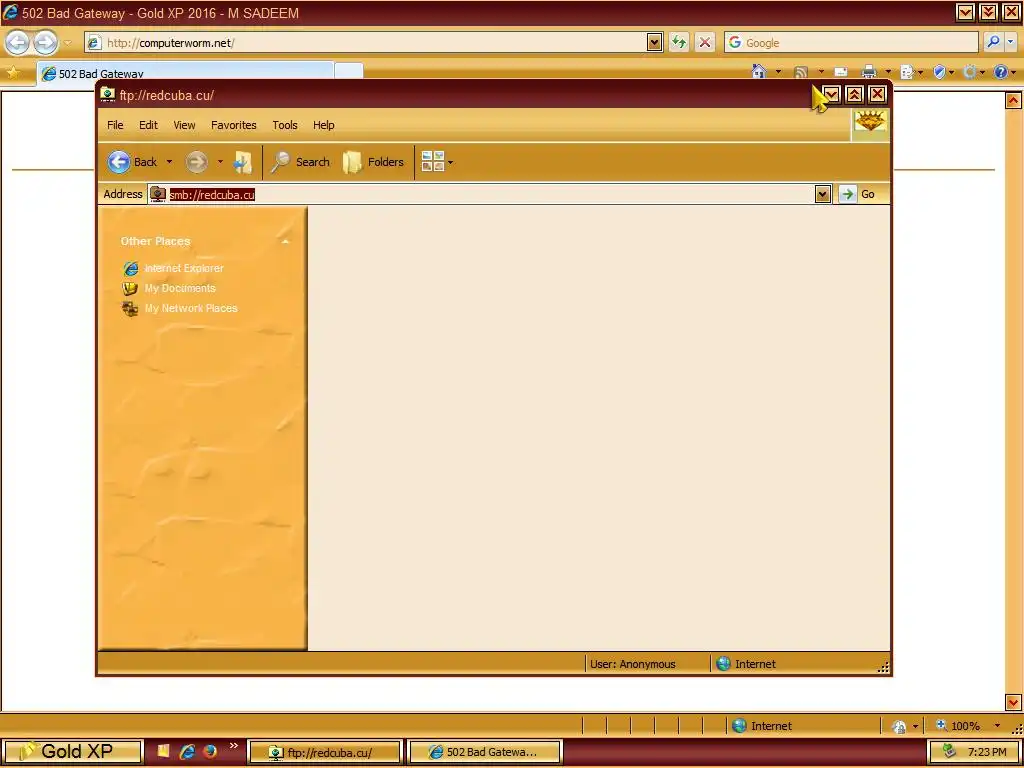This screenshot has height=768, width=1024.
Task: Go up one folder level in FTP window
Action: click(x=242, y=162)
